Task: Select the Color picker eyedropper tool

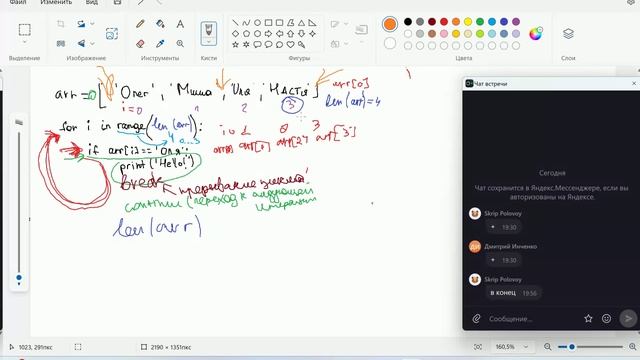Action: (x=160, y=43)
